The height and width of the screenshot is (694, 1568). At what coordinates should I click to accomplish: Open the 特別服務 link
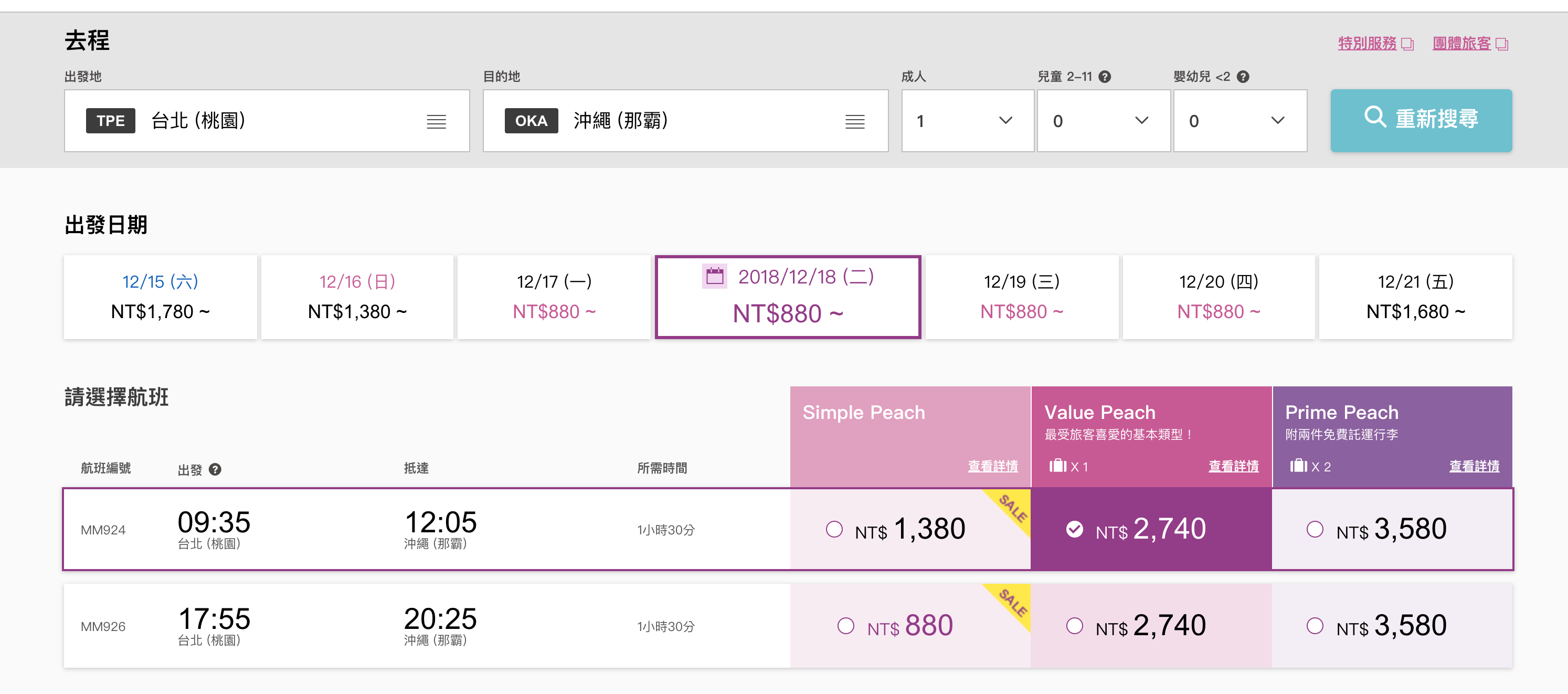coord(1367,44)
